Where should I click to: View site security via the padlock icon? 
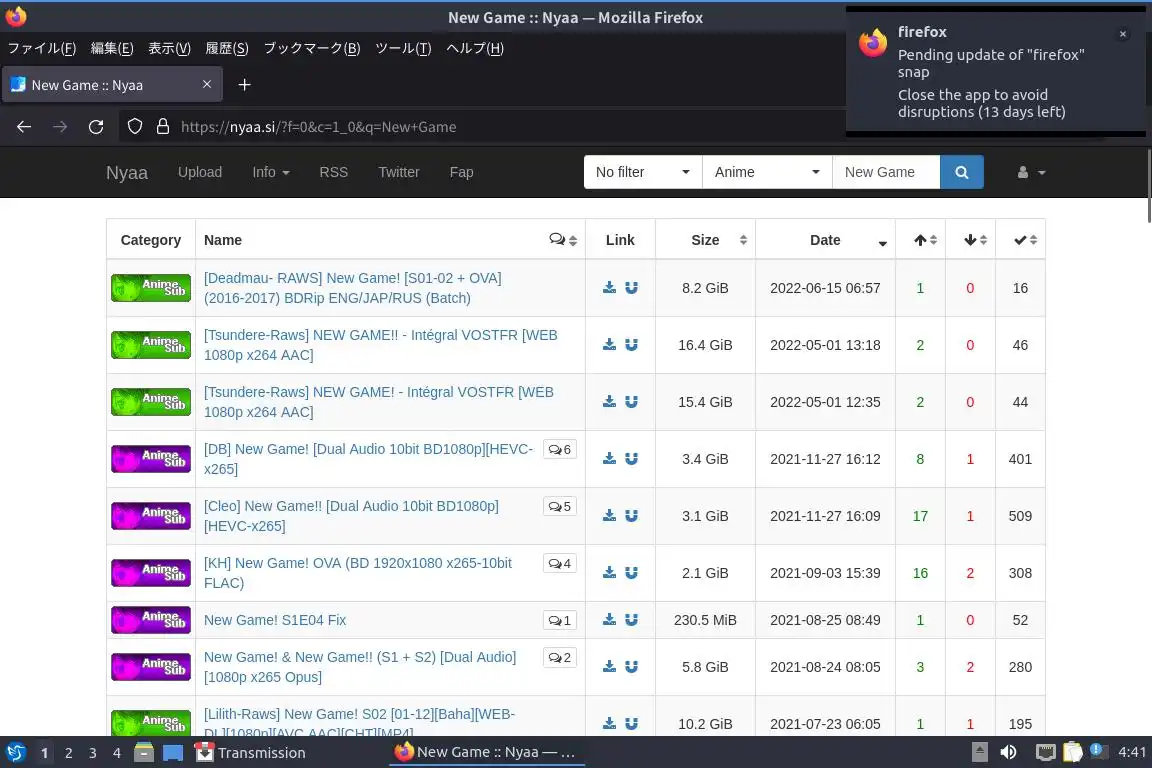pos(163,126)
